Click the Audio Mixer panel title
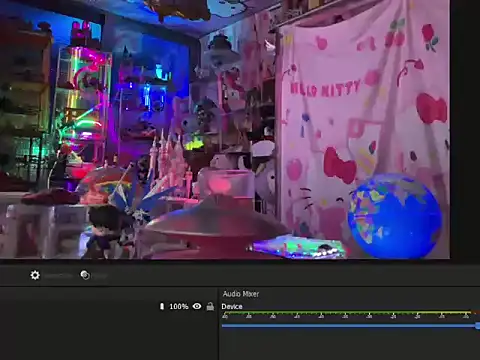The image size is (480, 360). tap(241, 294)
